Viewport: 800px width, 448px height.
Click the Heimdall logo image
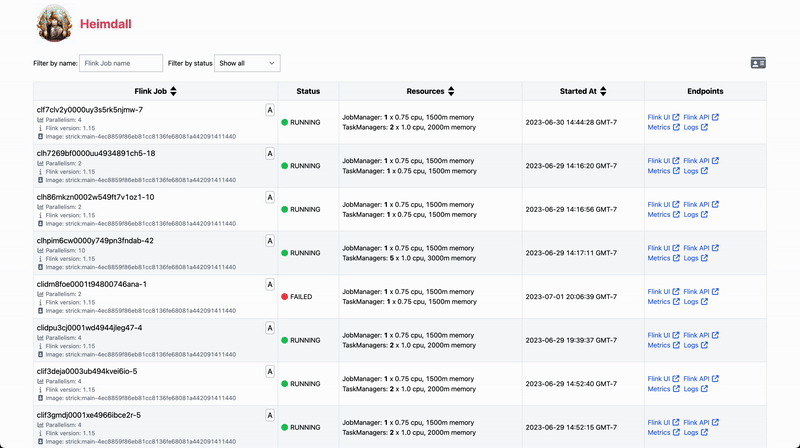54,23
